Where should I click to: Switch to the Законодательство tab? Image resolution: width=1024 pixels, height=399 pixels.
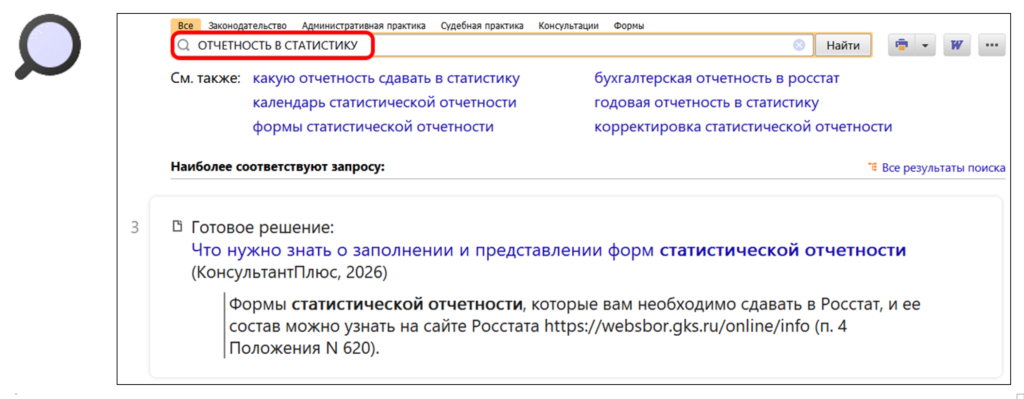(x=248, y=26)
